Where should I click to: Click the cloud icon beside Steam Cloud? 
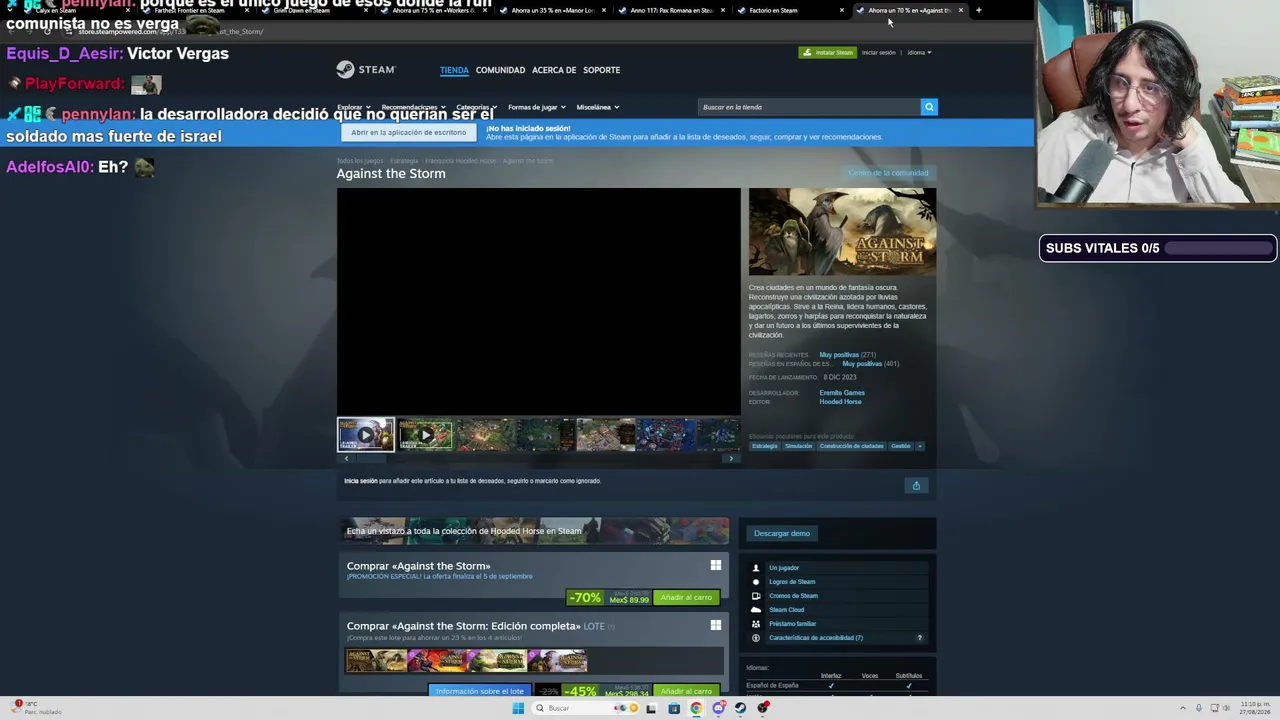(756, 610)
